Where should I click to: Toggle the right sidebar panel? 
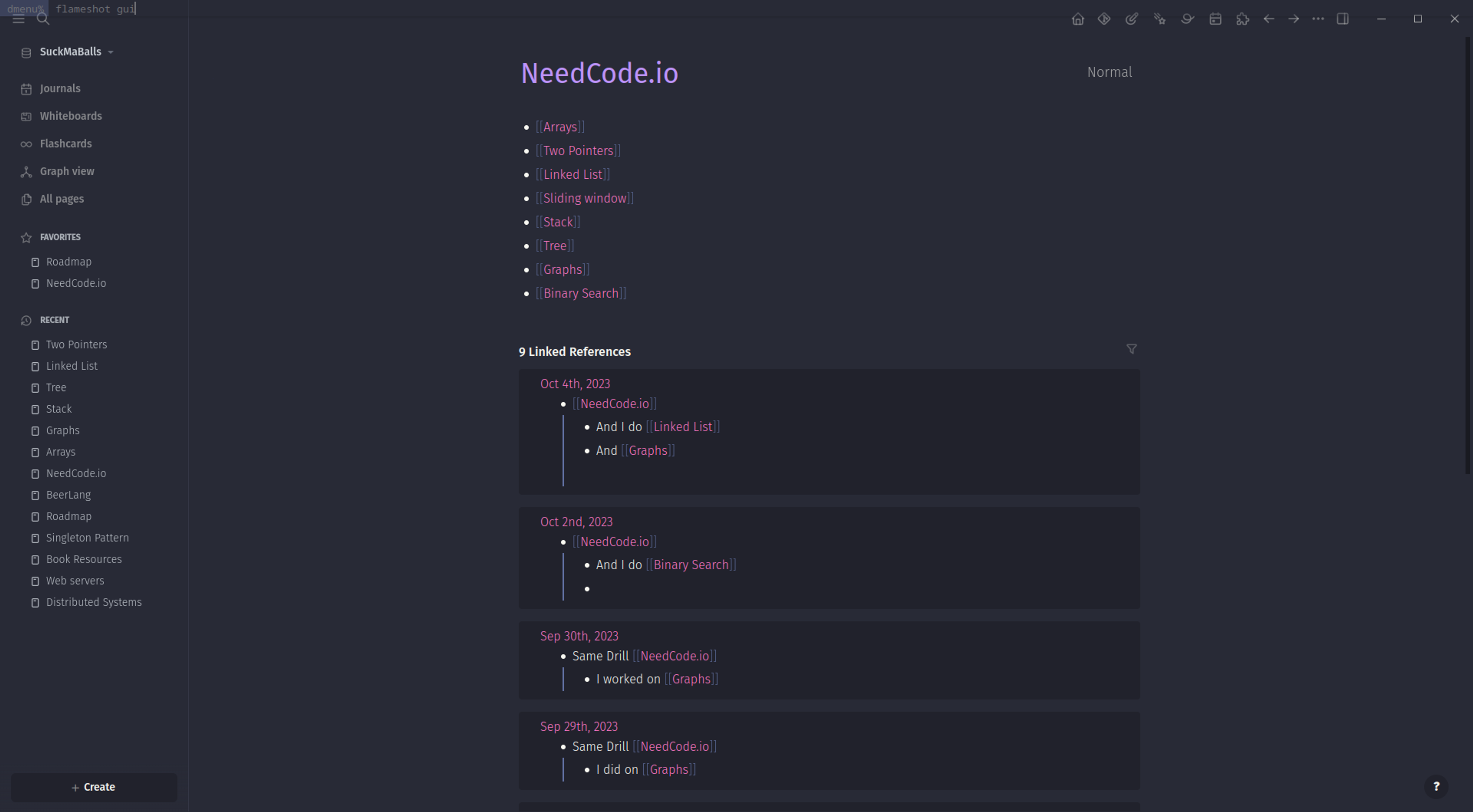(x=1343, y=20)
